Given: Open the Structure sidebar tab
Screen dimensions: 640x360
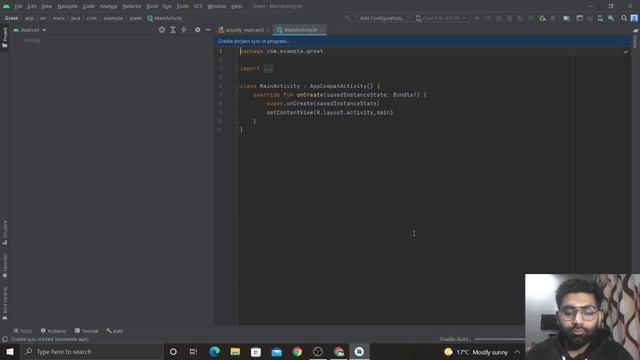Looking at the screenshot, I should click(x=5, y=233).
